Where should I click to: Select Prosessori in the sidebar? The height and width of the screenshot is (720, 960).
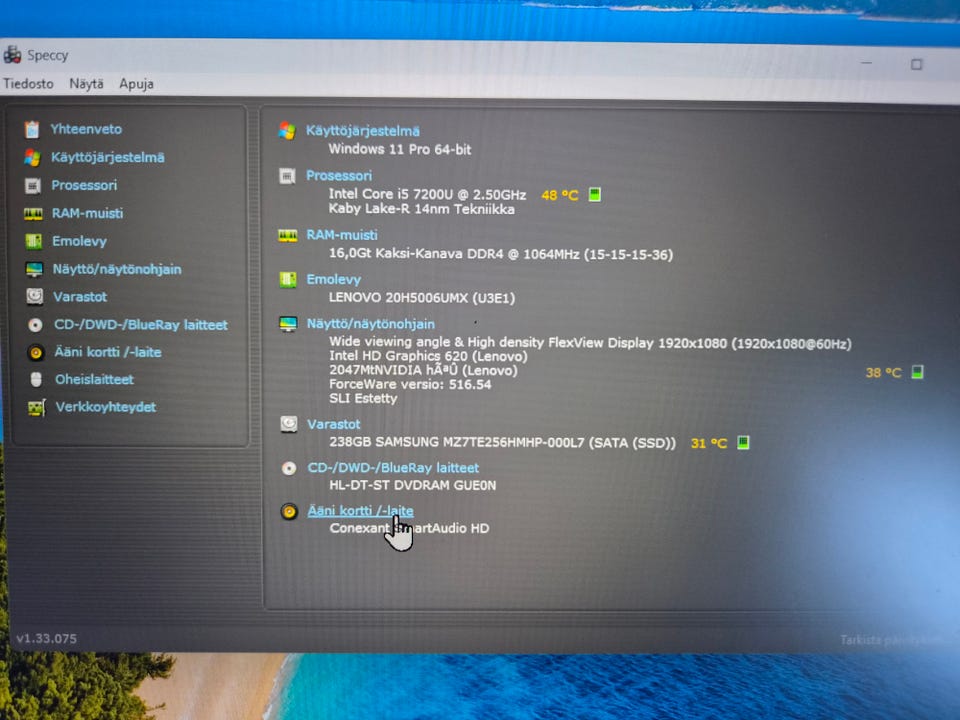pyautogui.click(x=84, y=185)
